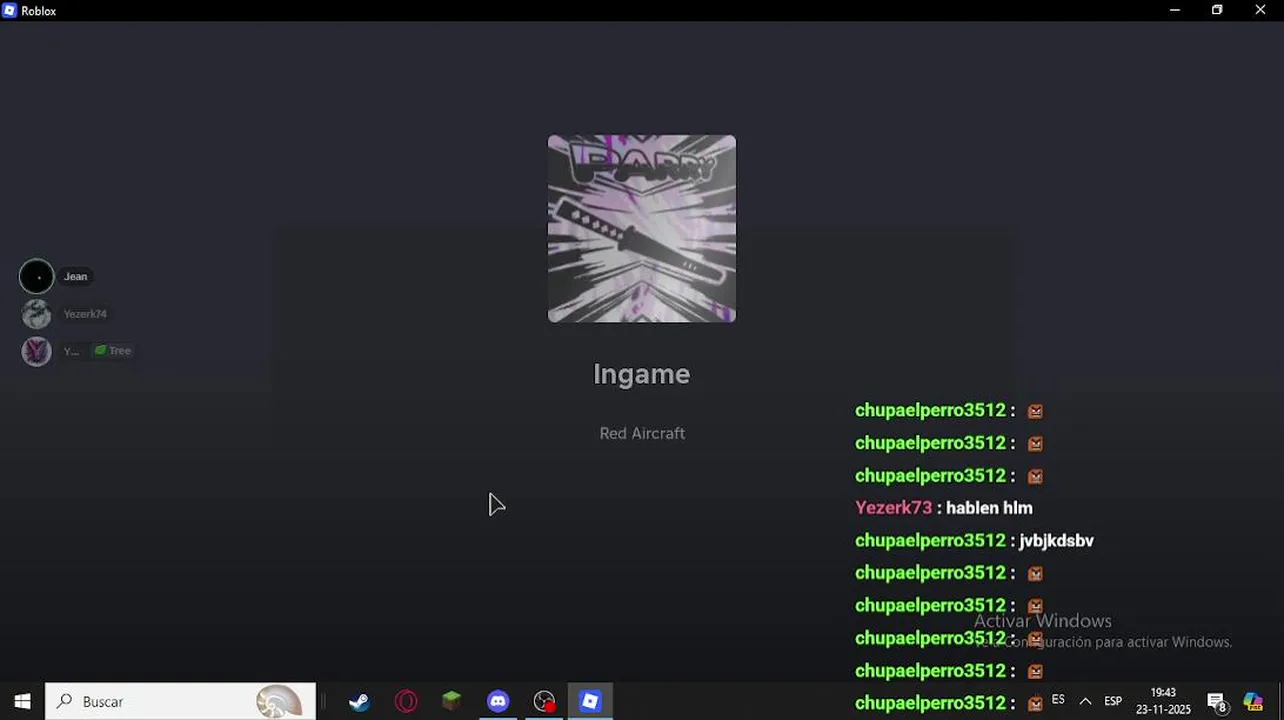Click Yezerk73 'hablen hlm' chat message
The image size is (1284, 720).
click(x=944, y=508)
